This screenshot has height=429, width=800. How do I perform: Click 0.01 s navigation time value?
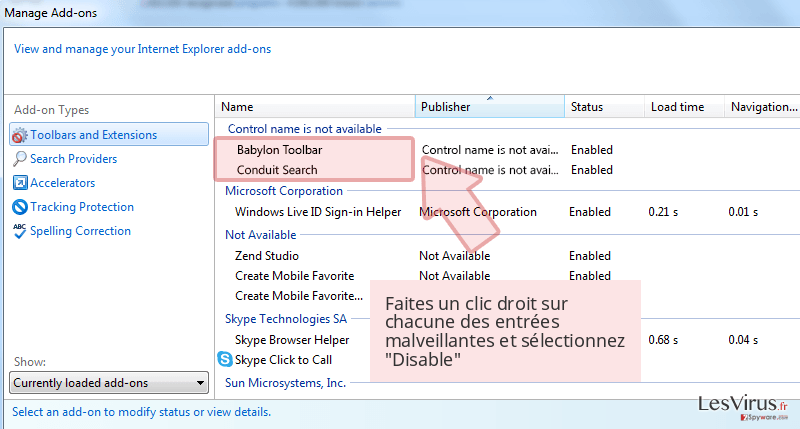click(x=743, y=212)
